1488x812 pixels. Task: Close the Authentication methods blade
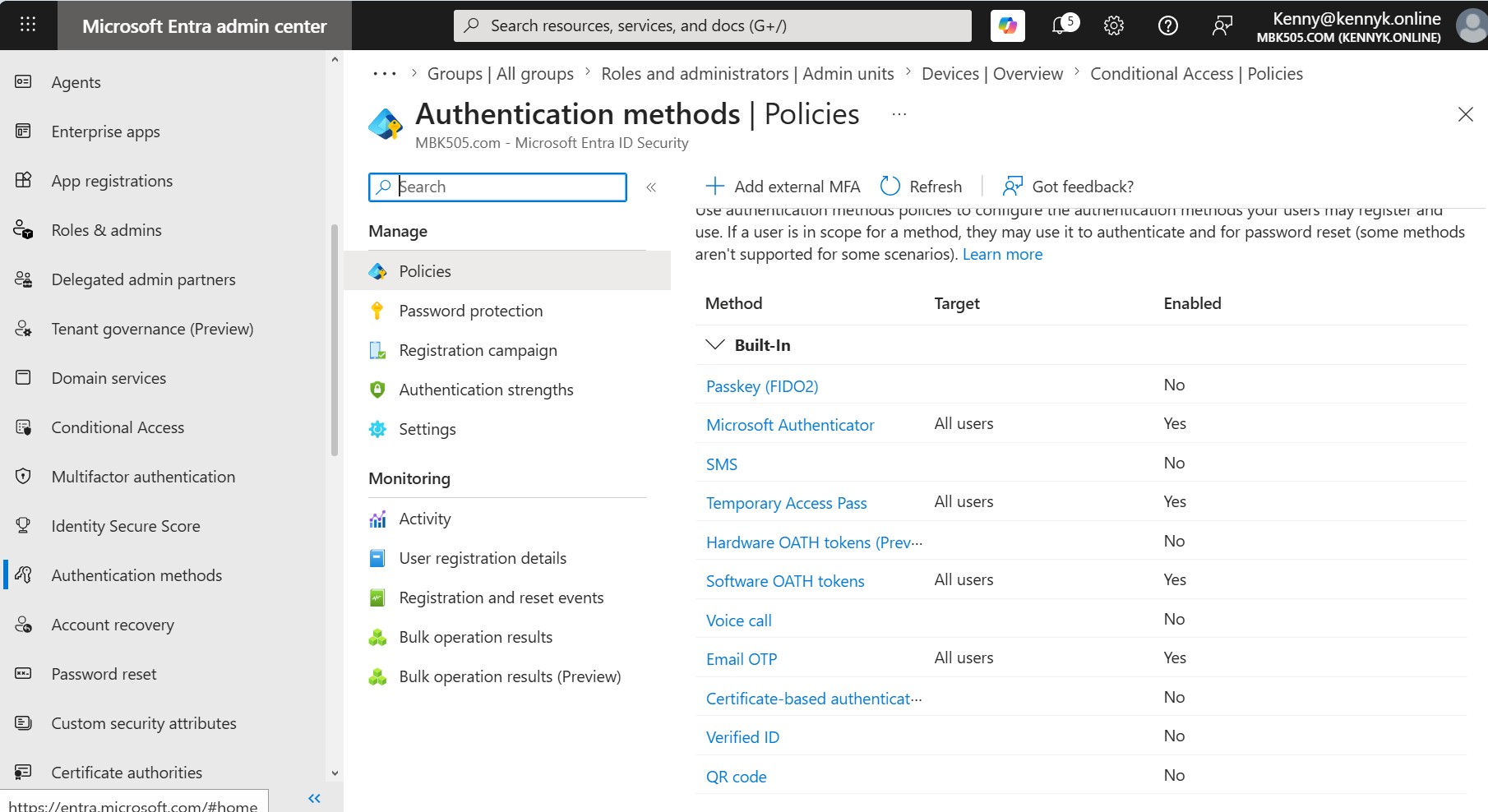click(1465, 114)
